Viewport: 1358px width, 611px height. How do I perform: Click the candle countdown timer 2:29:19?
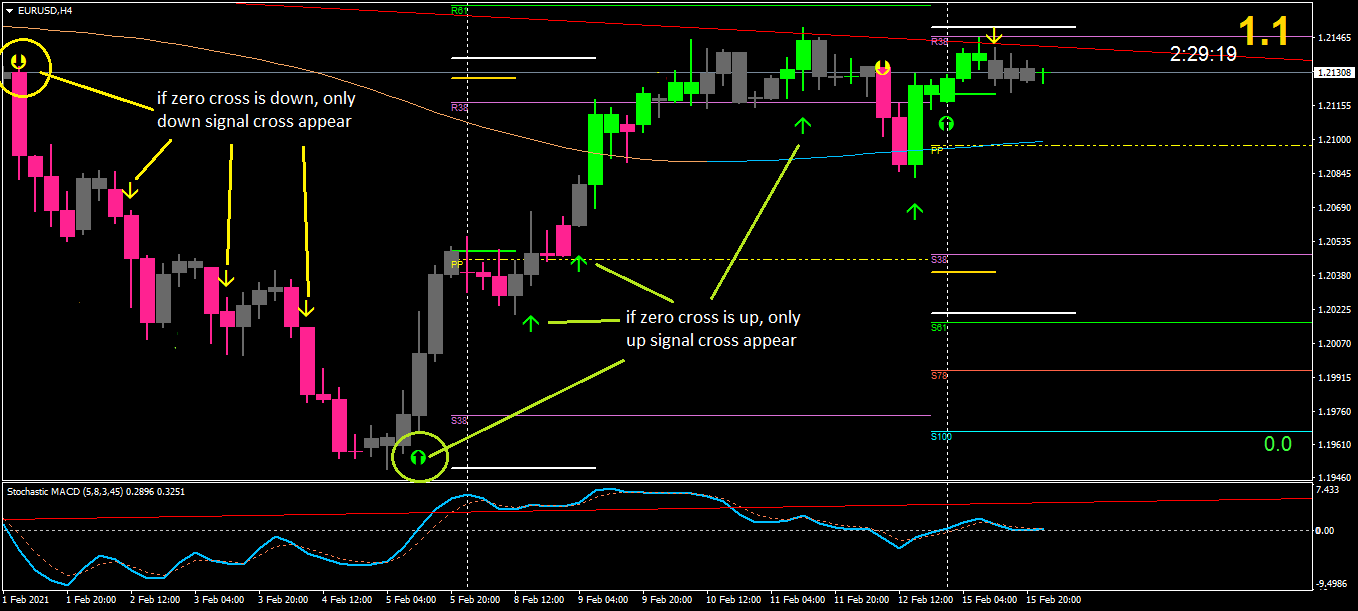click(x=1203, y=54)
